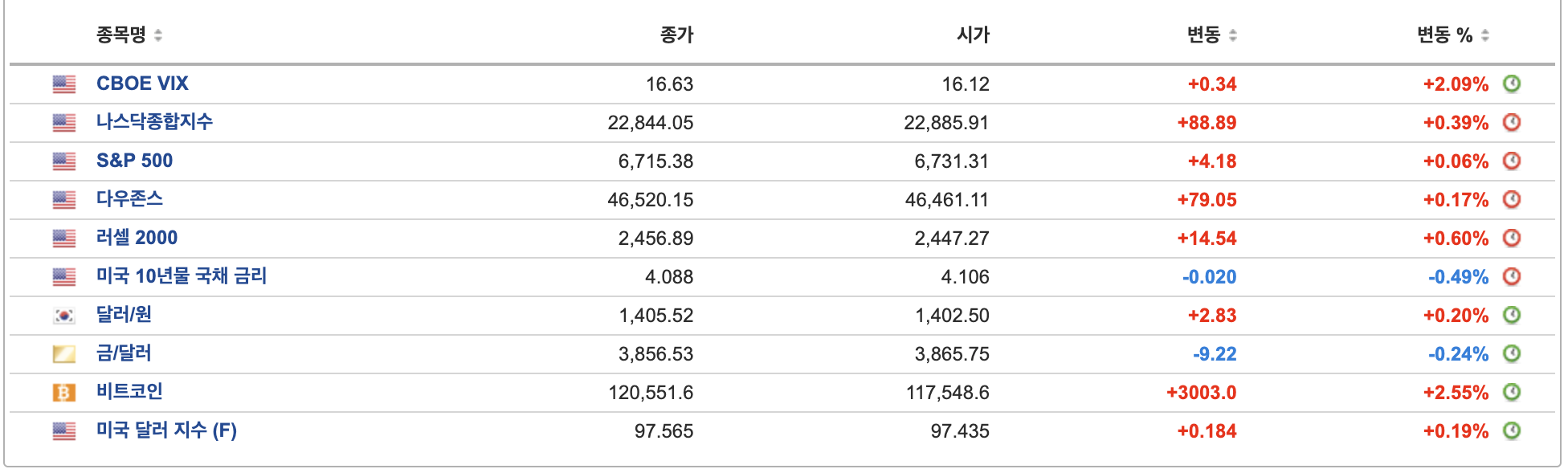Click the sort arrows beside the 변동 header
The height and width of the screenshot is (469, 1568).
click(x=1231, y=35)
